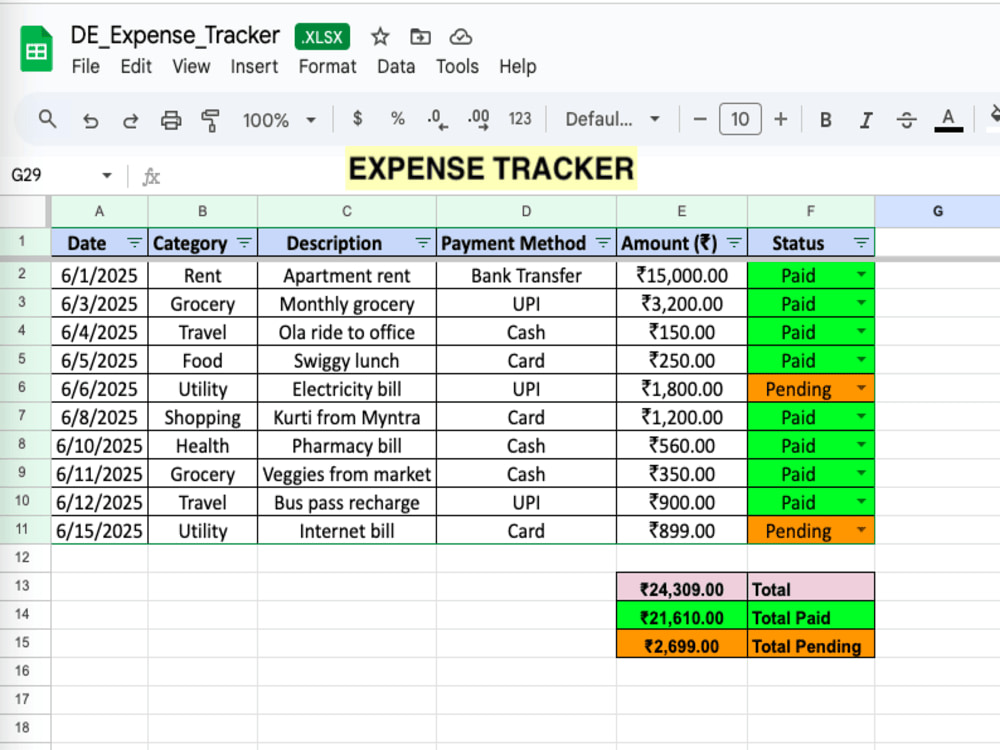The width and height of the screenshot is (1000, 750).
Task: Open the File menu
Action: coord(85,66)
